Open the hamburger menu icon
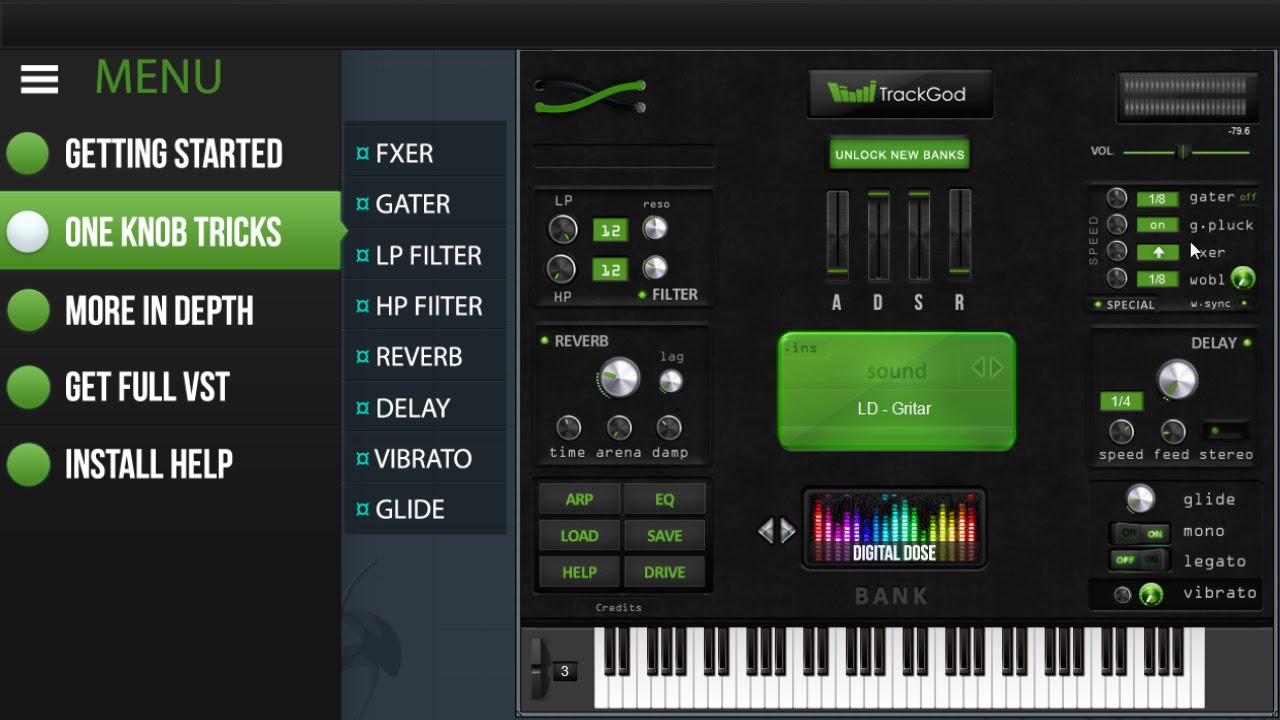The height and width of the screenshot is (720, 1280). click(39, 79)
